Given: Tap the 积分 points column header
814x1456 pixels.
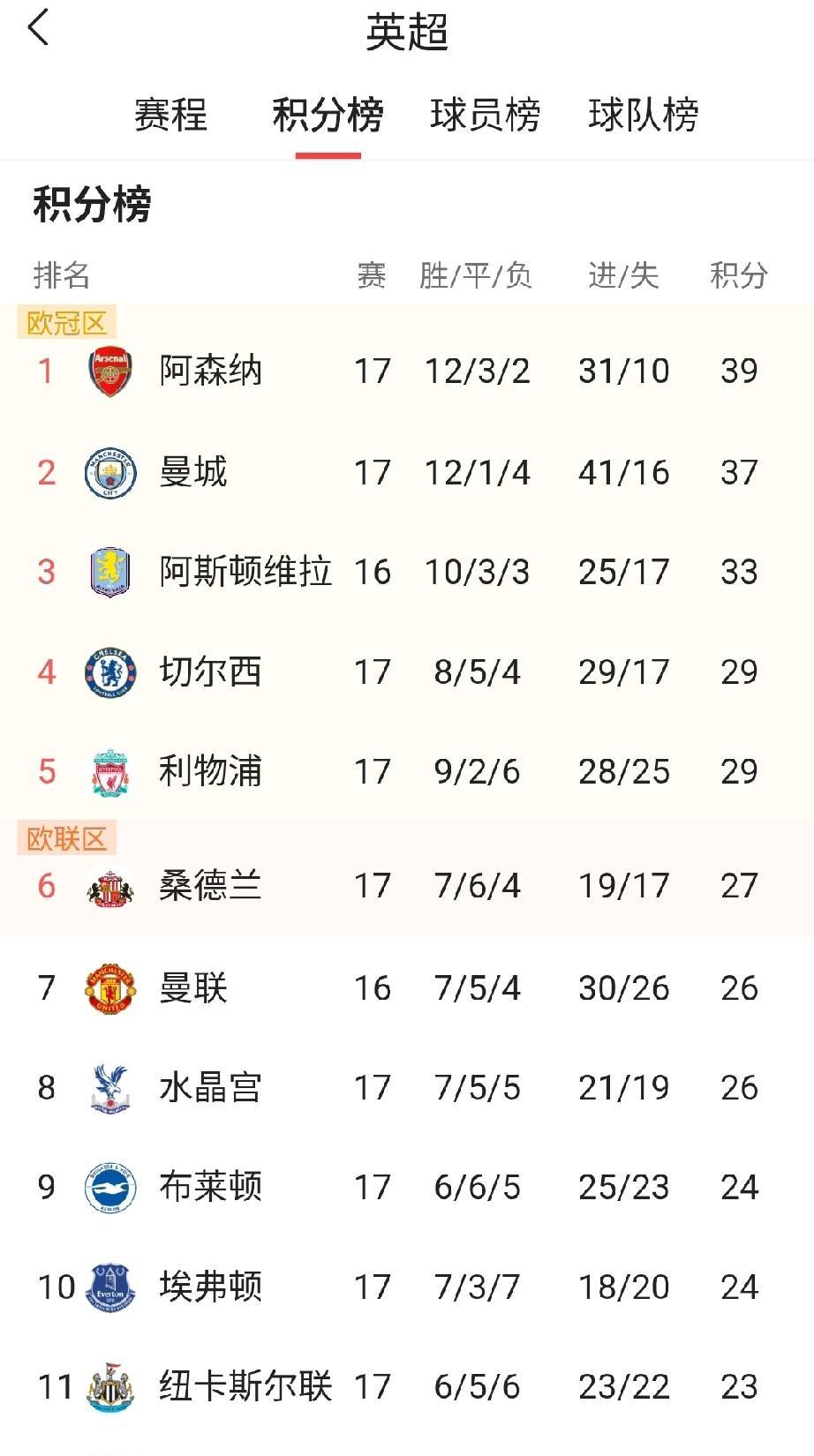Looking at the screenshot, I should point(738,276).
